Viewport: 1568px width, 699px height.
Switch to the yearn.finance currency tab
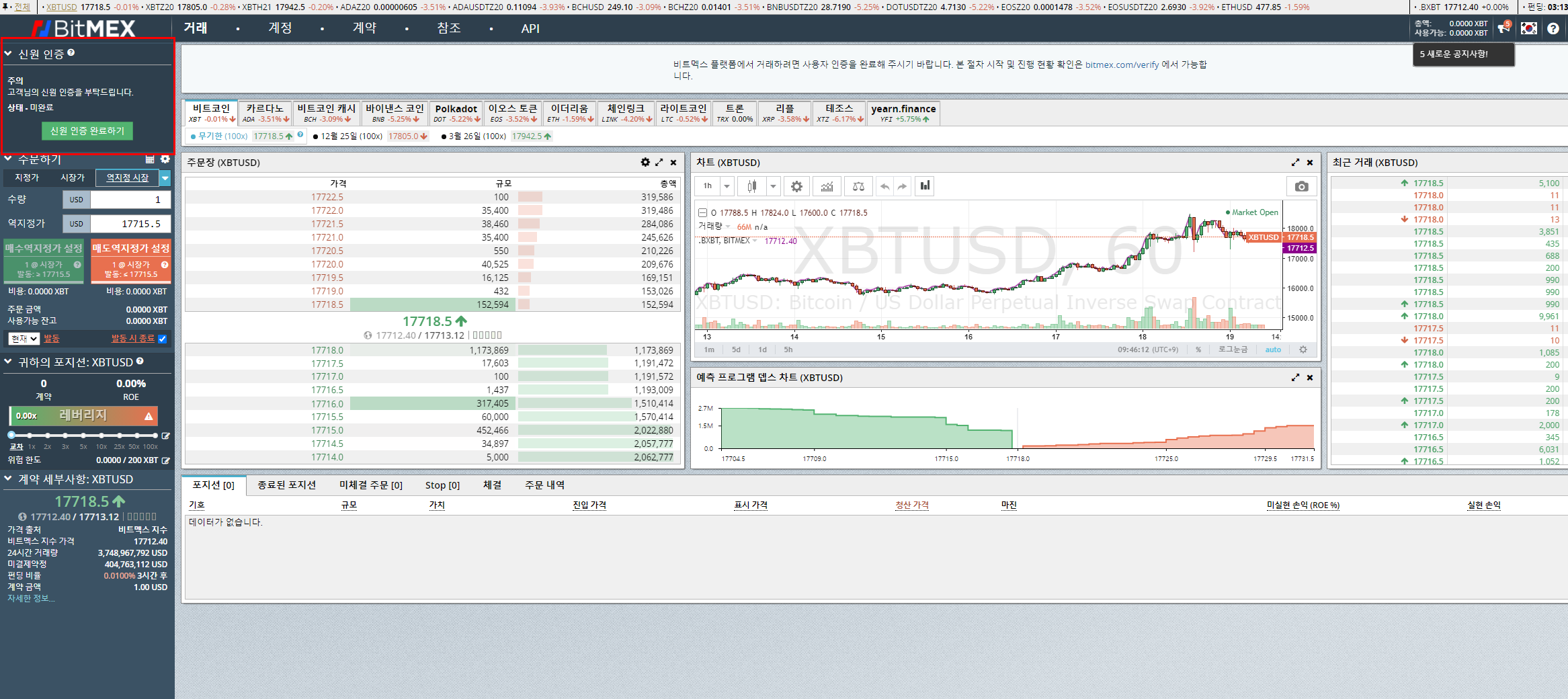903,113
